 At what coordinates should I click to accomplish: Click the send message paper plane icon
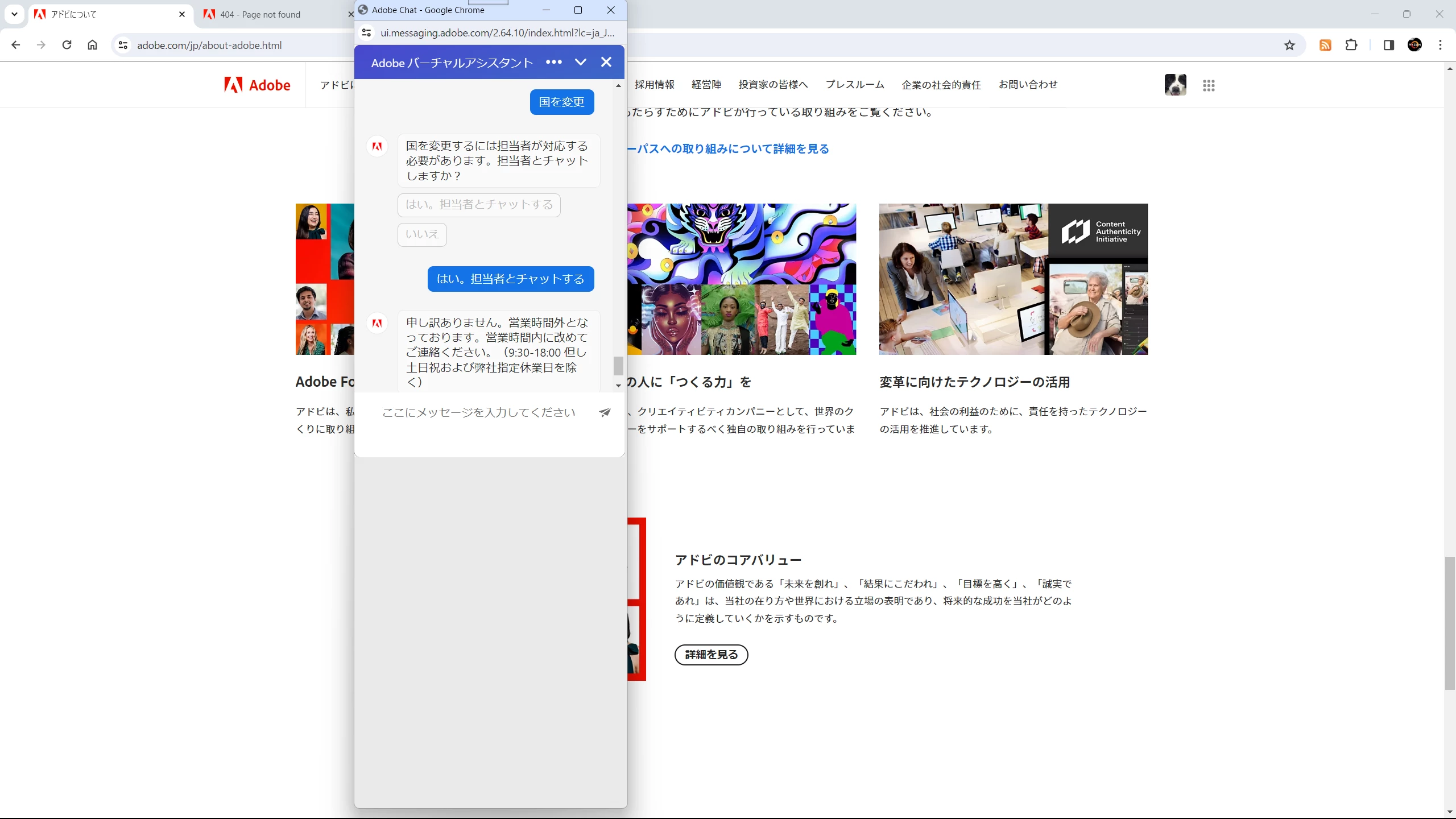tap(605, 412)
